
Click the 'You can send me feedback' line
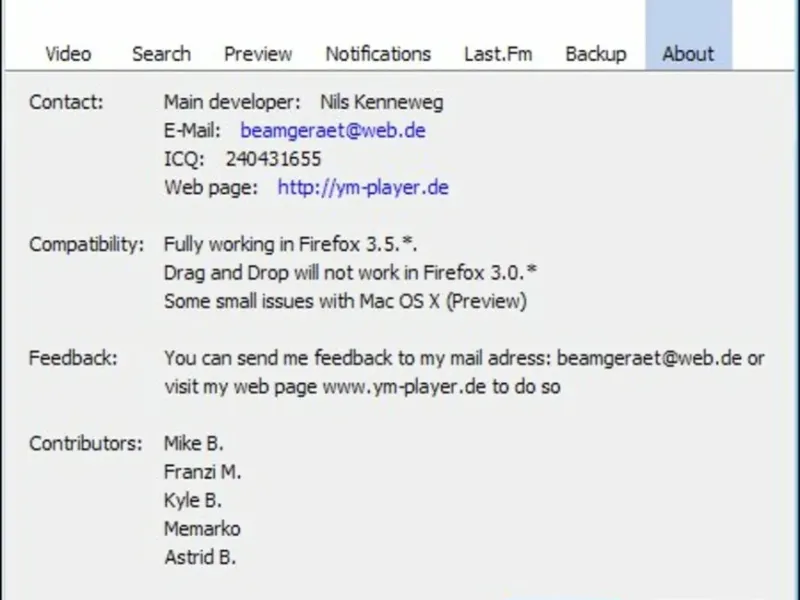click(x=464, y=358)
